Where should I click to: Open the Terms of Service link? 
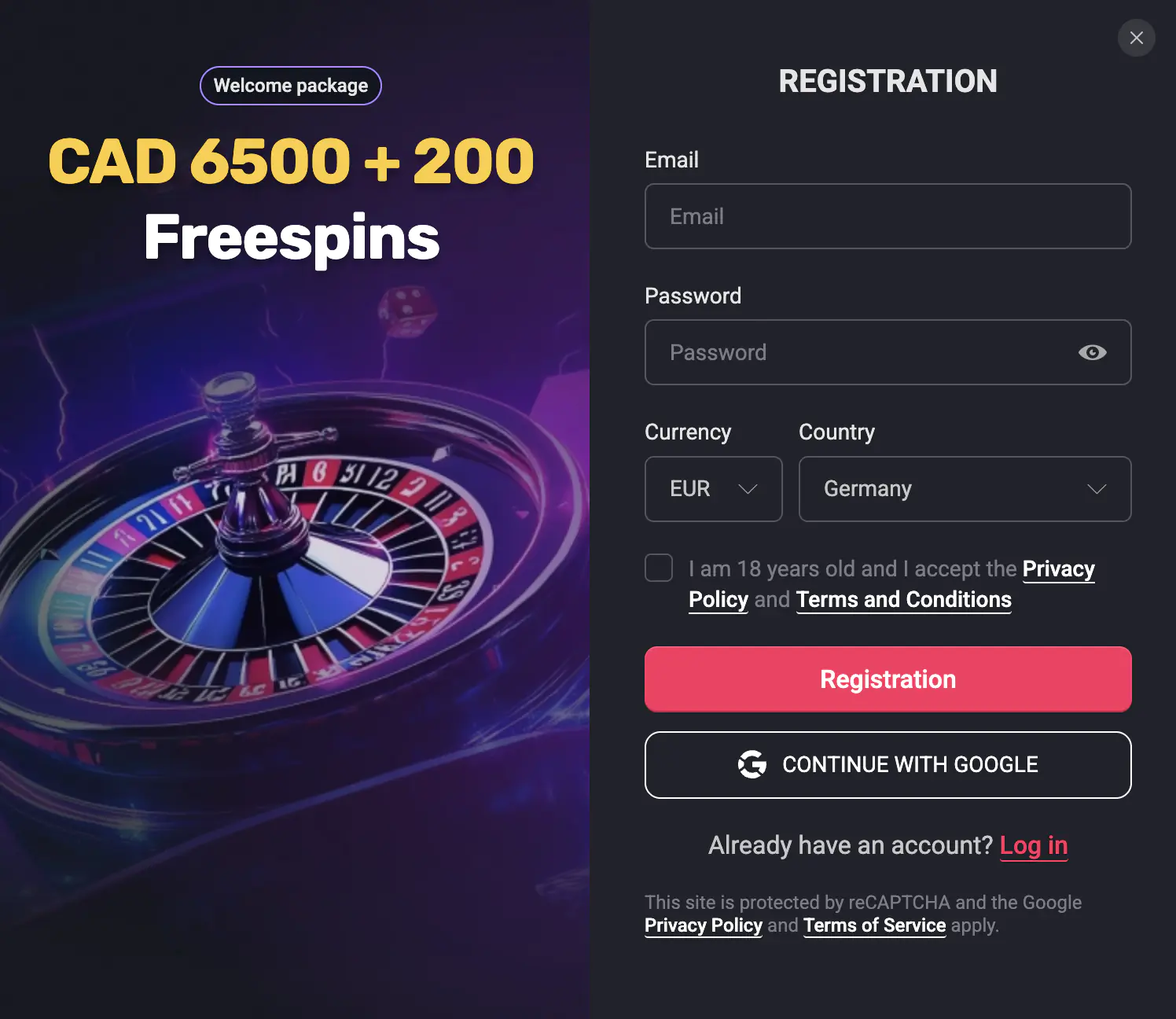(x=874, y=925)
